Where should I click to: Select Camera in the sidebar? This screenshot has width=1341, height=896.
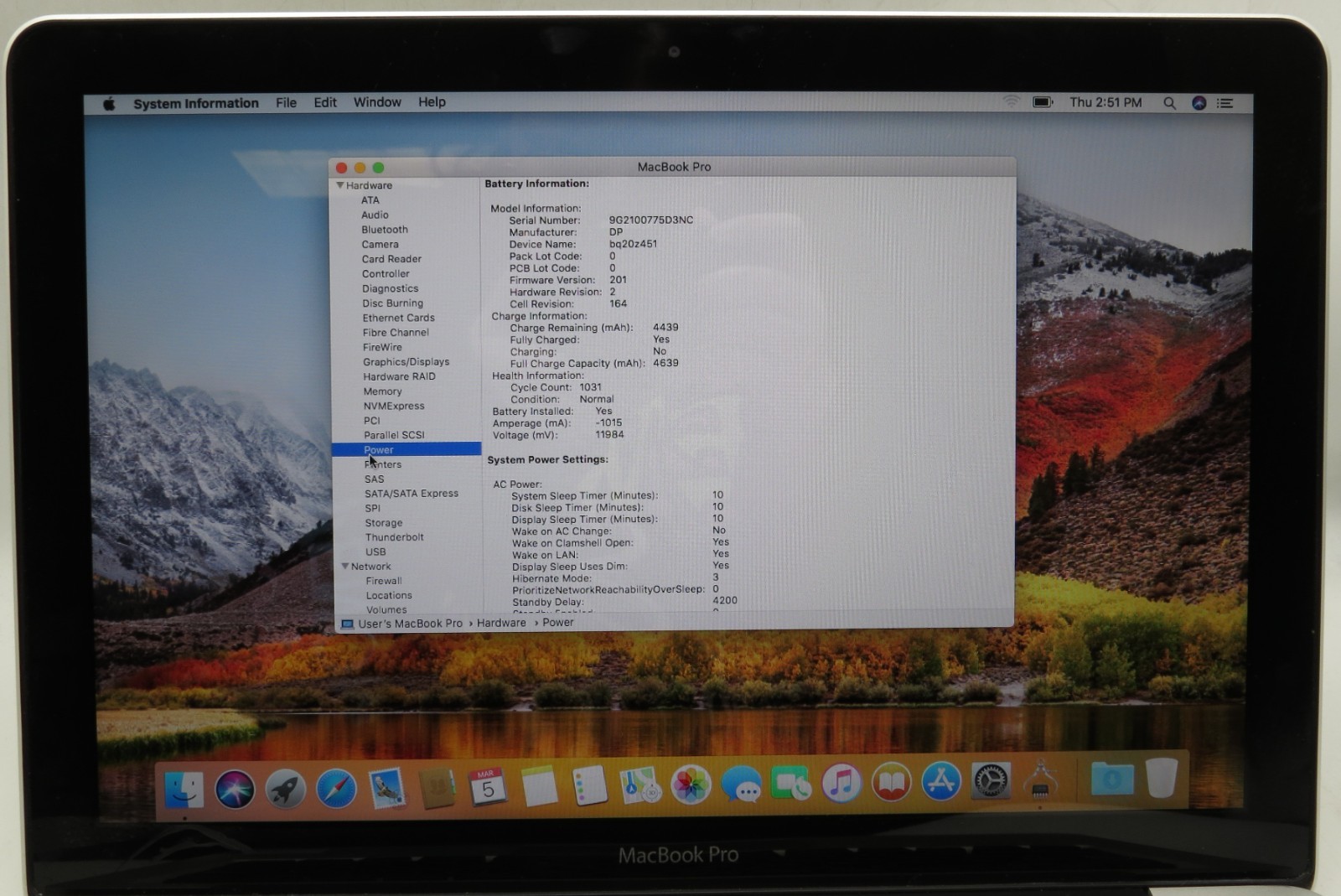(x=380, y=244)
